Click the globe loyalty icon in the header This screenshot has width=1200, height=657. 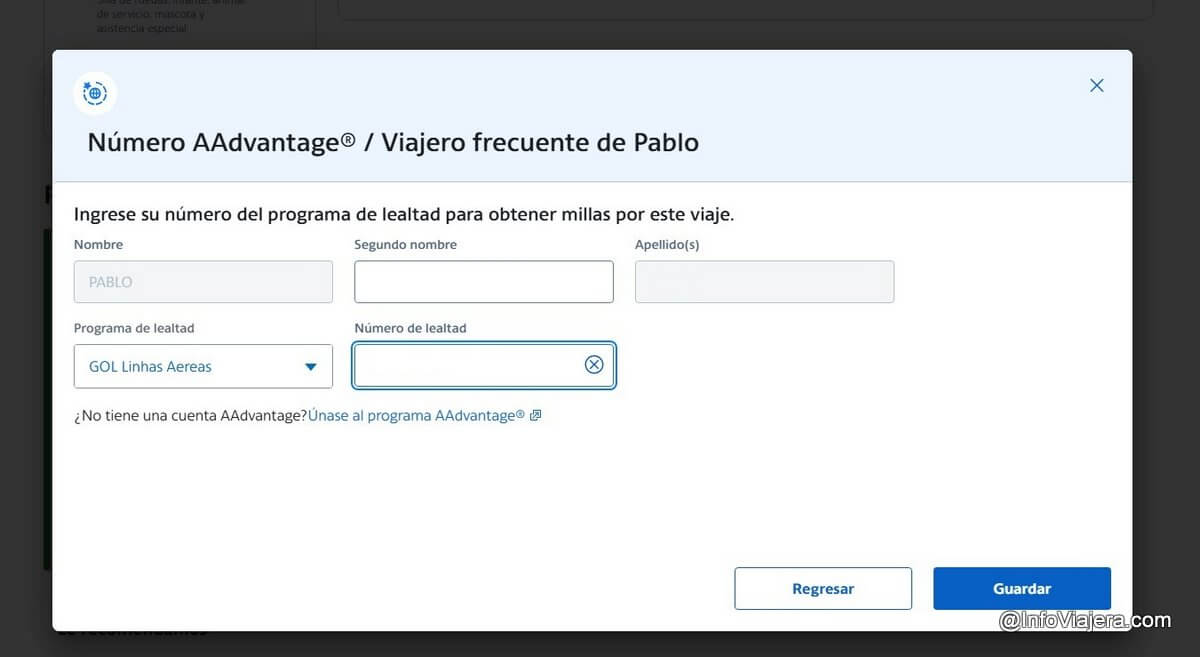pyautogui.click(x=95, y=94)
